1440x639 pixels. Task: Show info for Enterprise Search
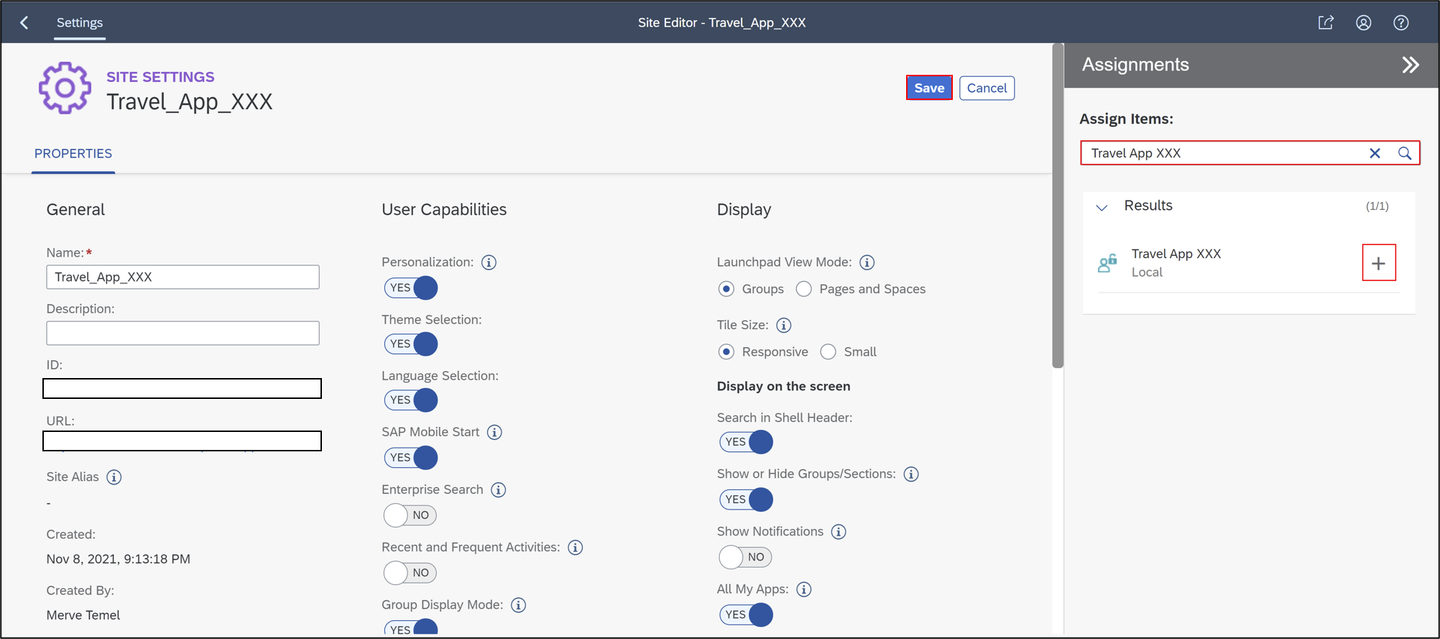coord(498,490)
